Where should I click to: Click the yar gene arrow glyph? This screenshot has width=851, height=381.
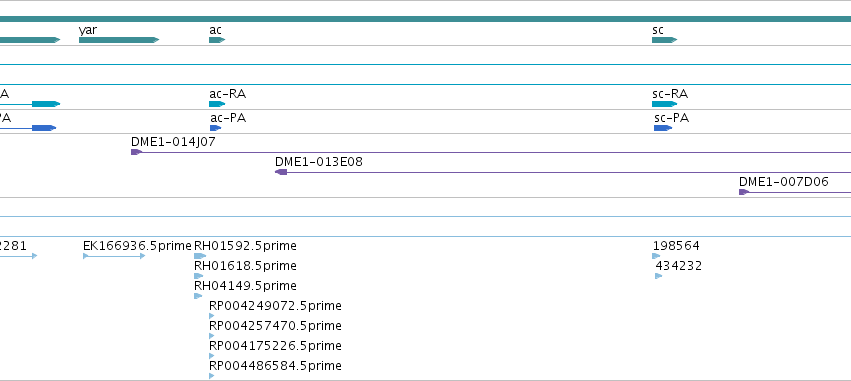pos(119,40)
